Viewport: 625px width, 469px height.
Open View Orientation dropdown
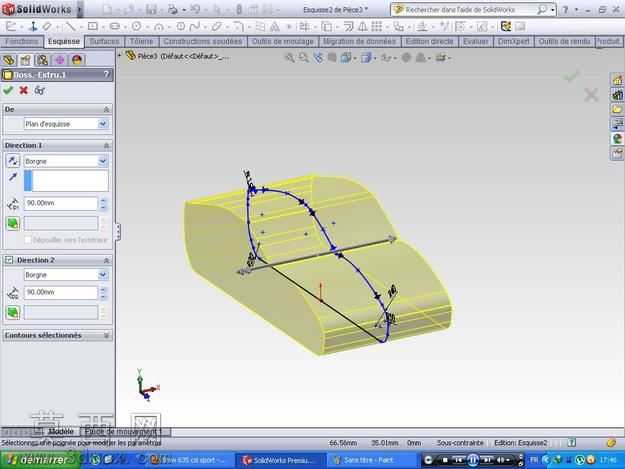(356, 58)
